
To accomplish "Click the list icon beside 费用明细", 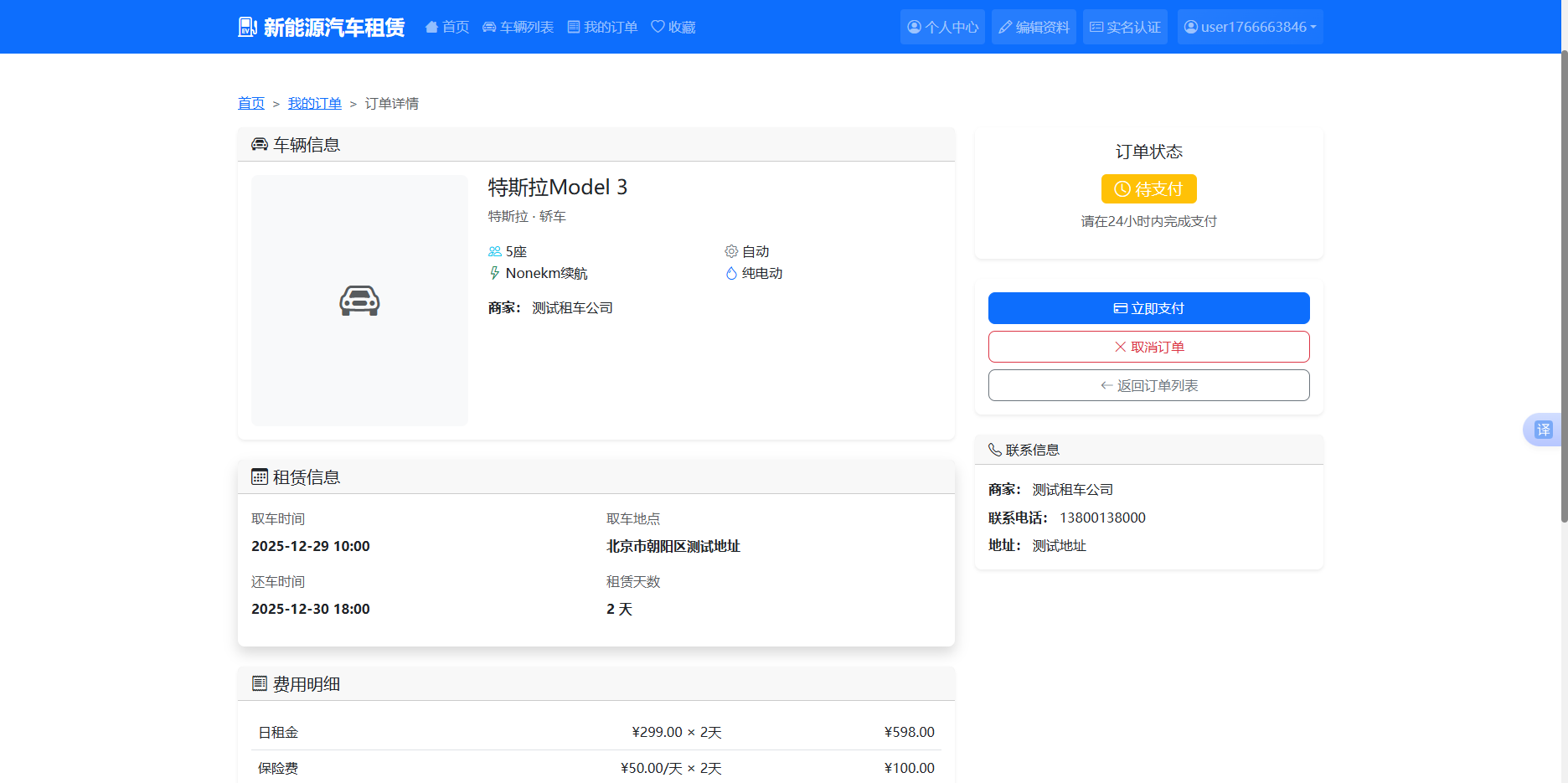I will pyautogui.click(x=260, y=683).
